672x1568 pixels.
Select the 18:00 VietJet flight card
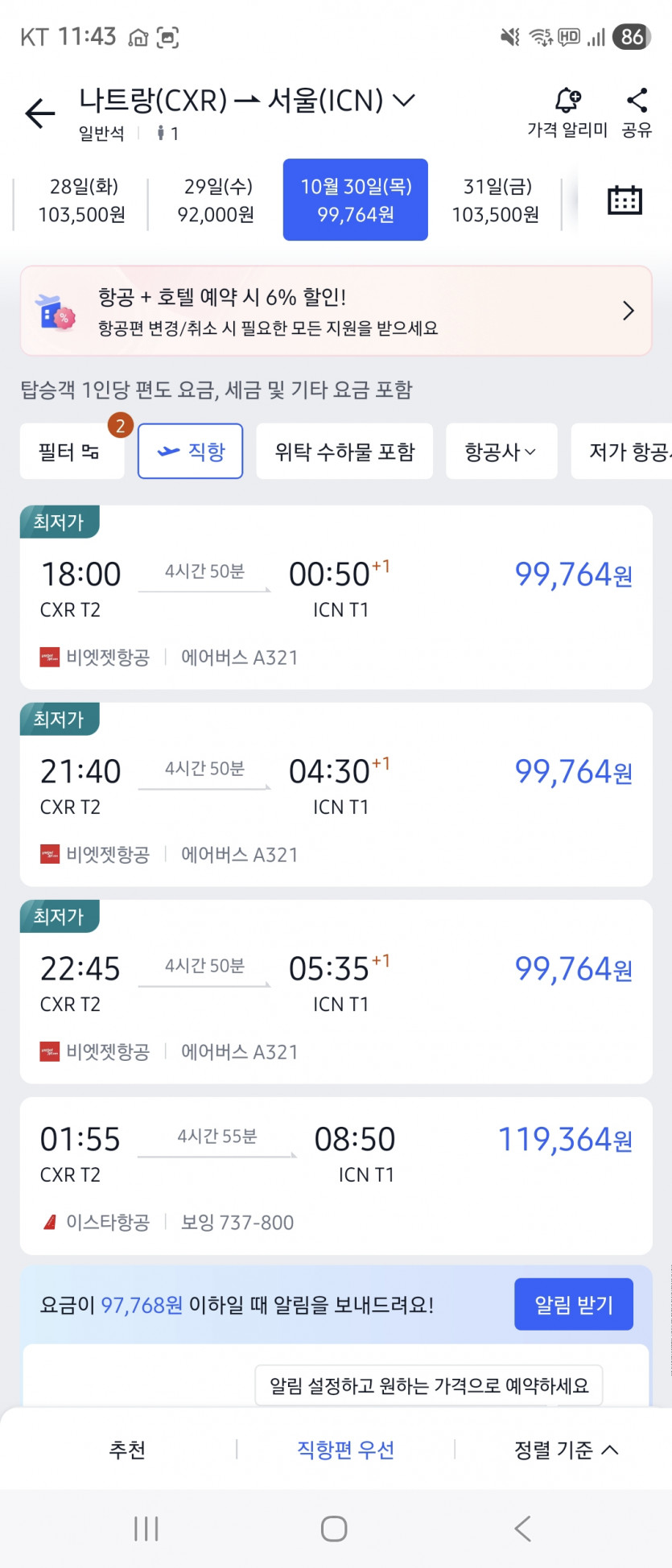336,597
